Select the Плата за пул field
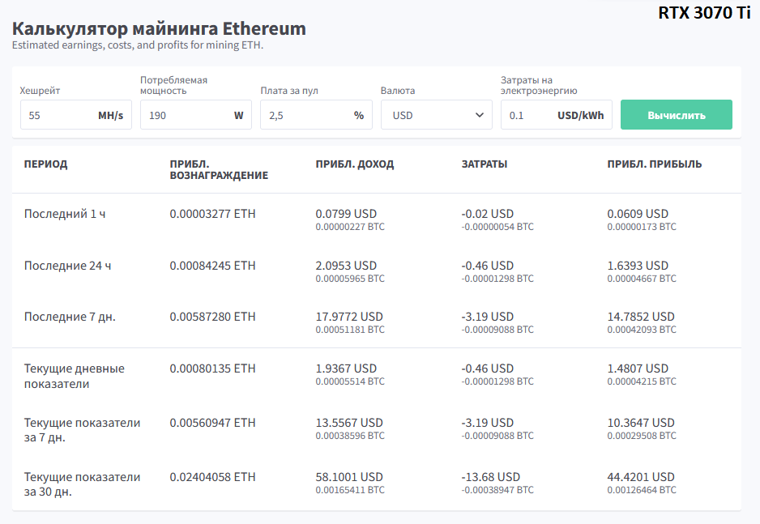 (303, 115)
